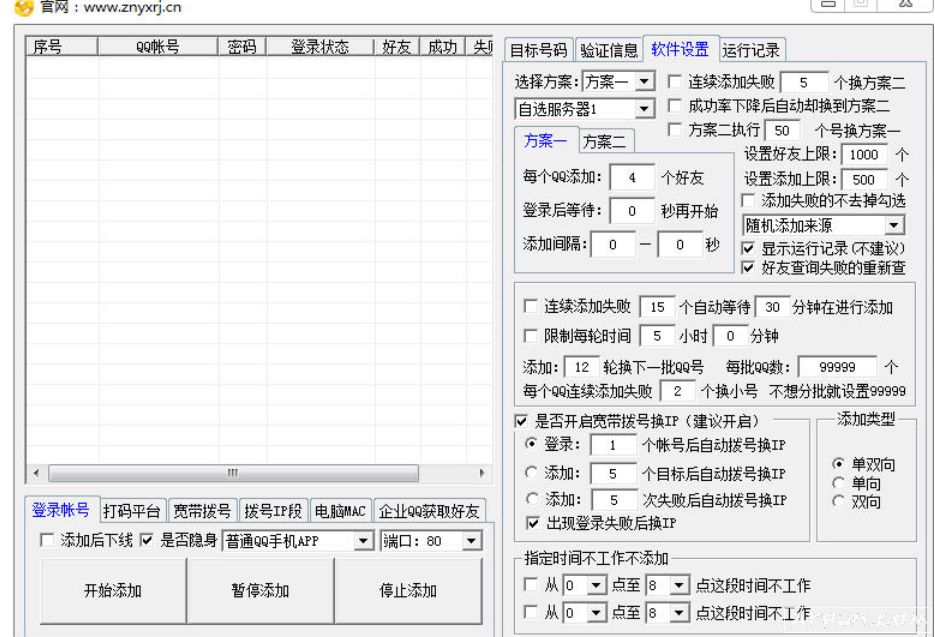Select 添加 个目标后自动拨号换IP radio
This screenshot has width=935, height=637.
click(531, 472)
